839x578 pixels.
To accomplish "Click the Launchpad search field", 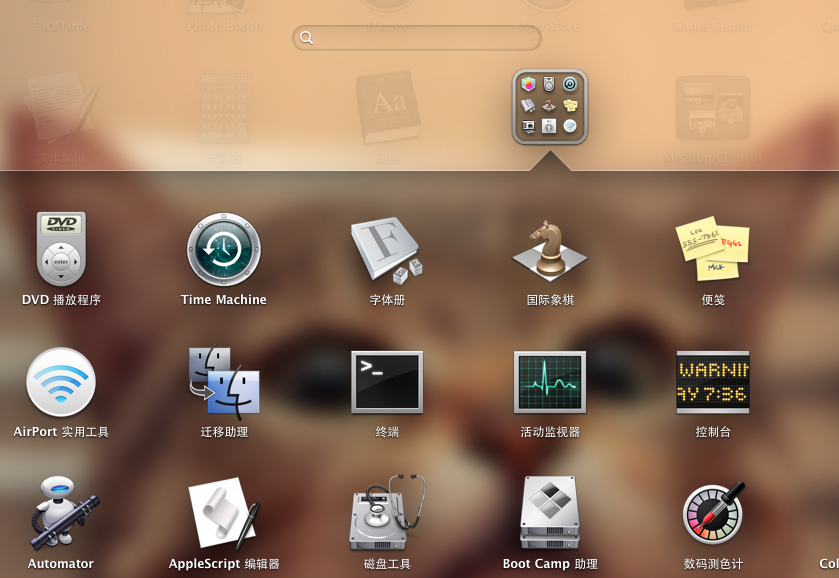I will point(417,37).
